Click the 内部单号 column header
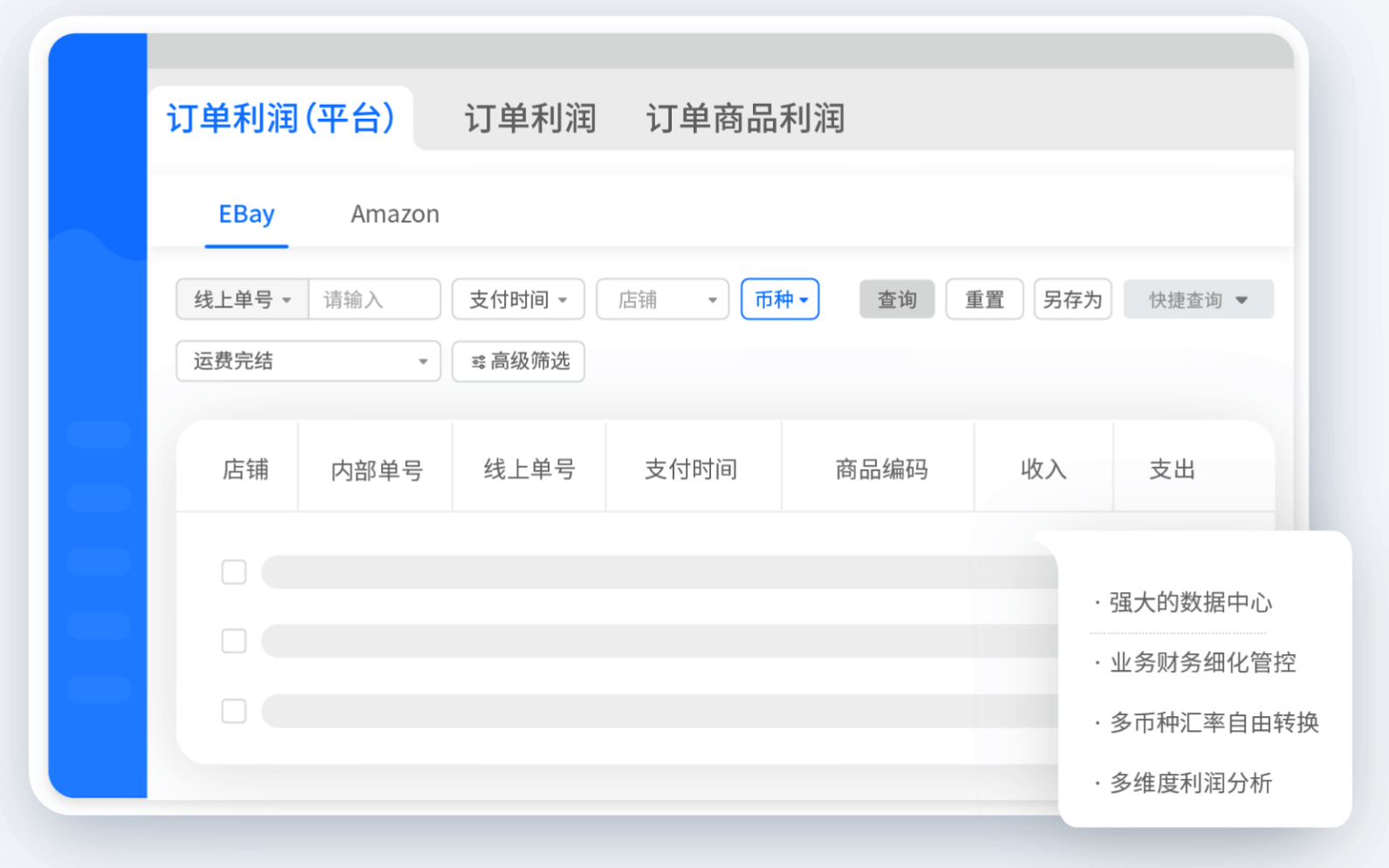This screenshot has width=1389, height=868. point(377,471)
